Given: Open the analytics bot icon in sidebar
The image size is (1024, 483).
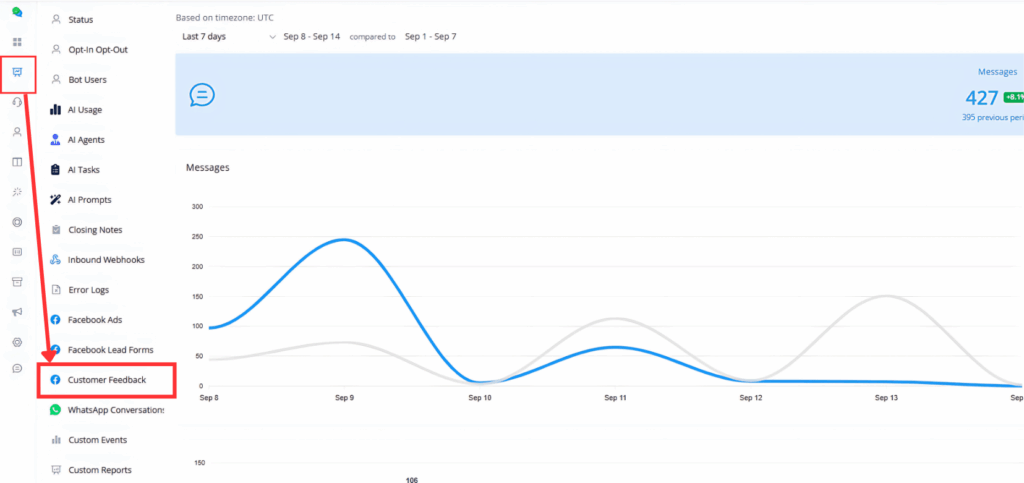Looking at the screenshot, I should pyautogui.click(x=17, y=73).
